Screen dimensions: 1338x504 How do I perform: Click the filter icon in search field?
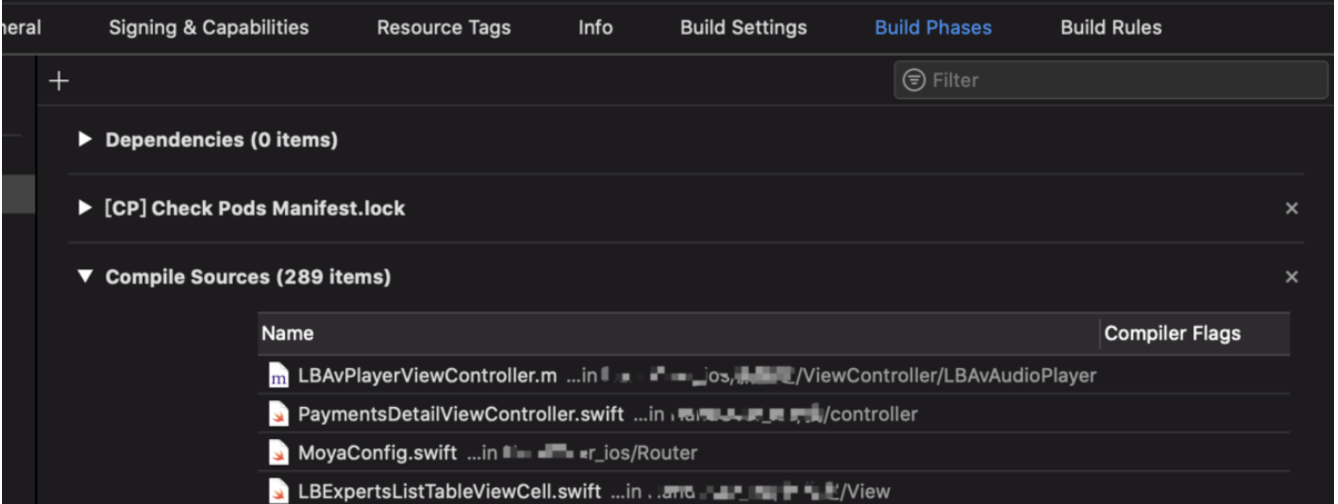(x=913, y=80)
